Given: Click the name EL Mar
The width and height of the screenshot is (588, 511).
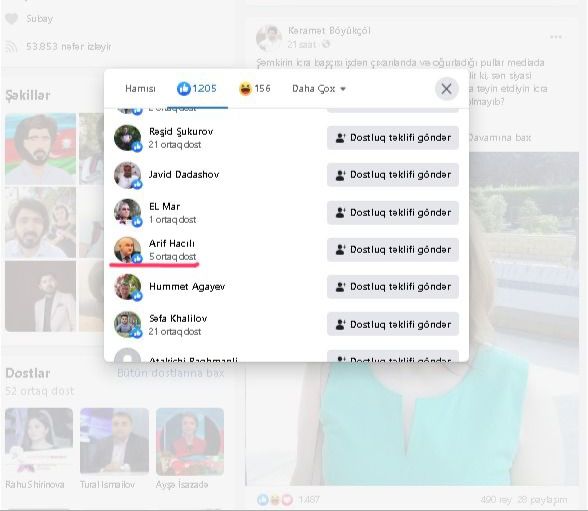Looking at the screenshot, I should (164, 206).
